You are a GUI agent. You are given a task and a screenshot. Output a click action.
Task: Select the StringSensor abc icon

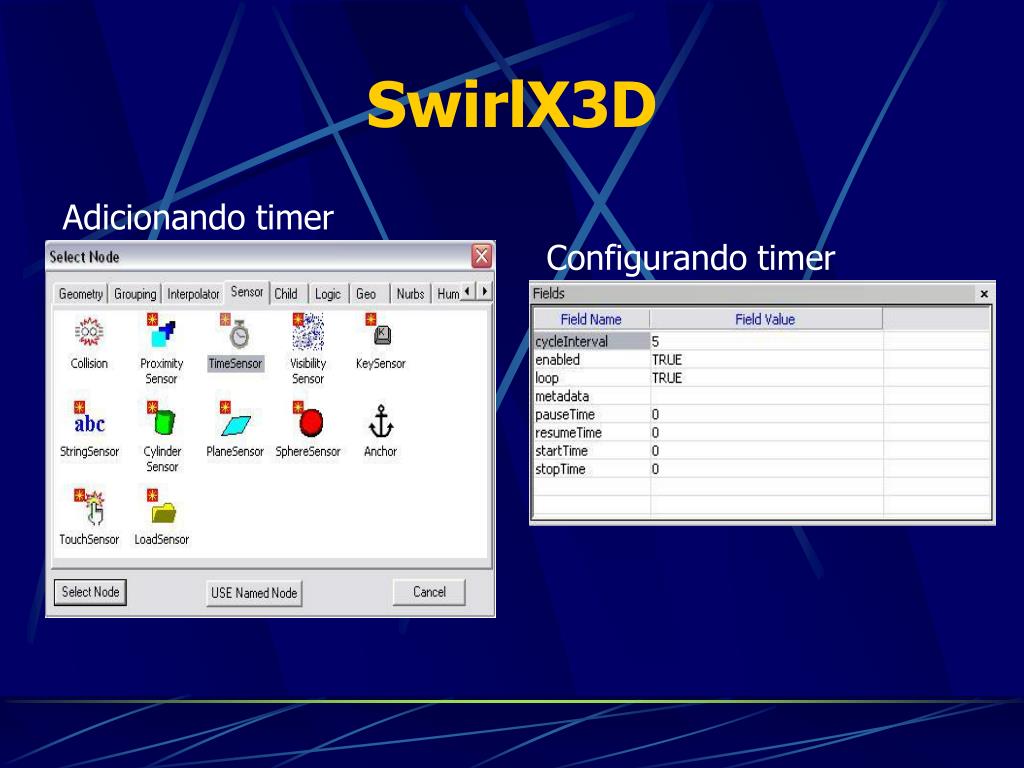[x=89, y=420]
